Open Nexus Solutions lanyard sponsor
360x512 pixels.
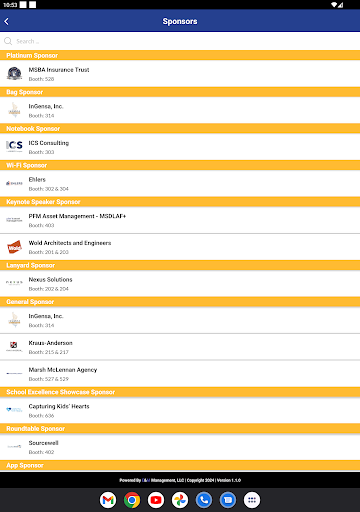(x=180, y=284)
